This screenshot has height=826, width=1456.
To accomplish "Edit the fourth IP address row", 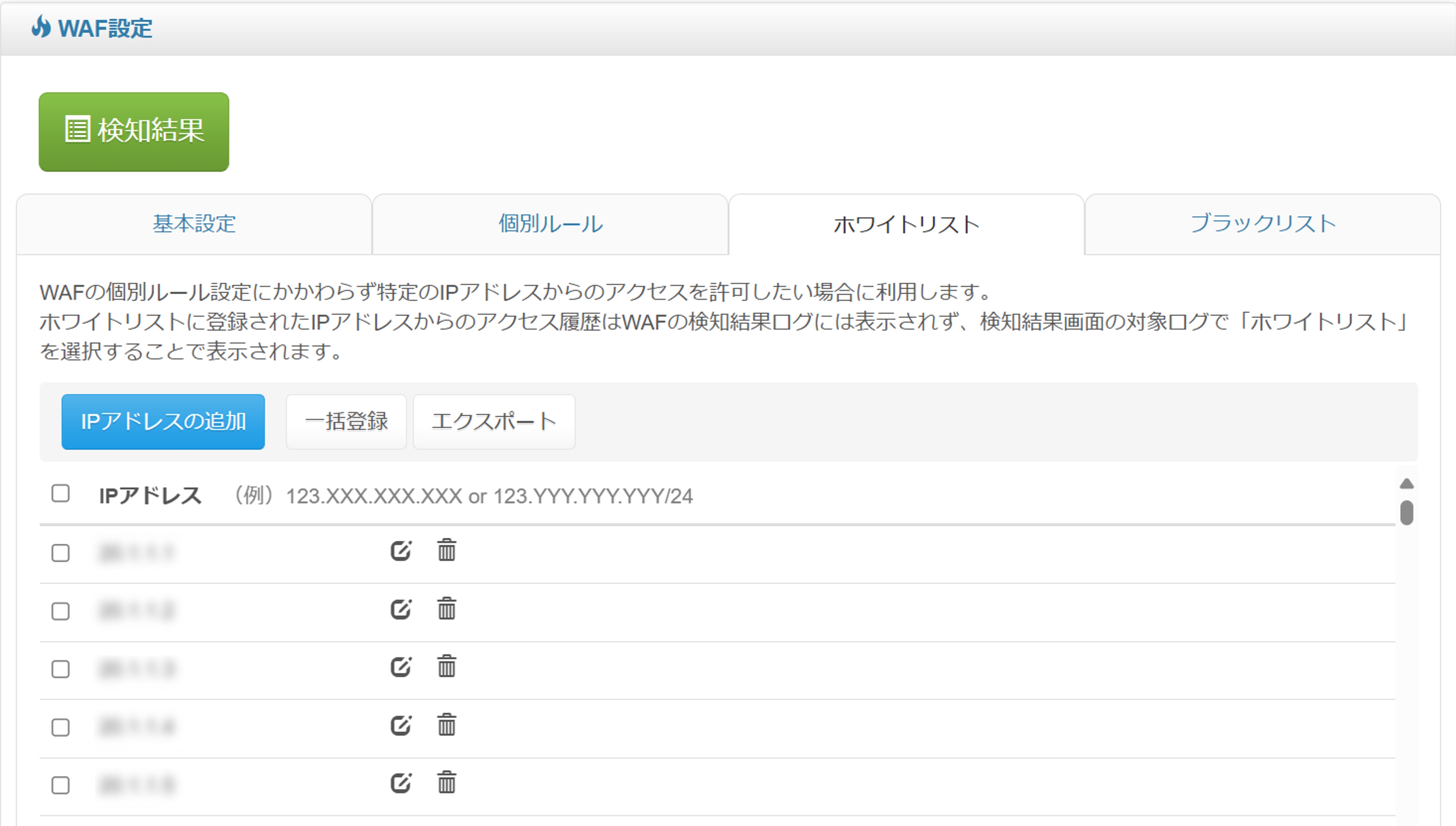I will (401, 725).
